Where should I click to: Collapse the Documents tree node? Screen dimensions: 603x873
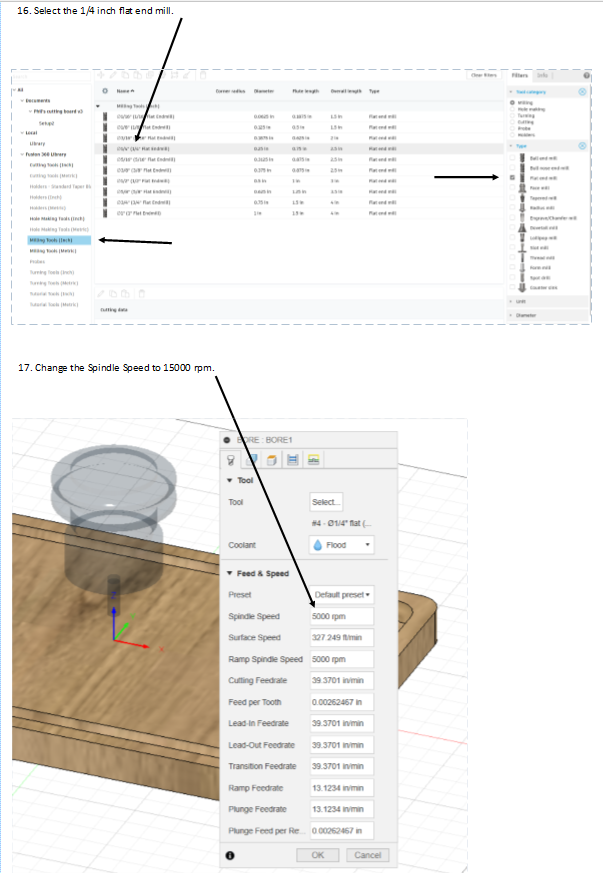(x=22, y=101)
